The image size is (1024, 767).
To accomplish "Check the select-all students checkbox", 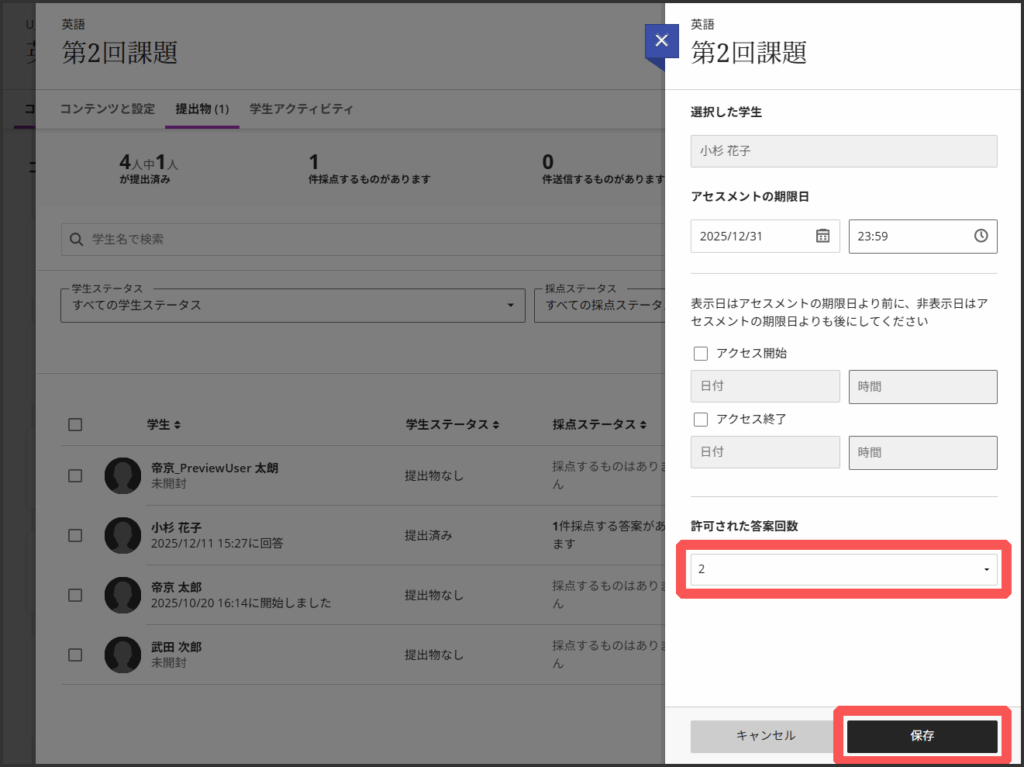I will 75,425.
